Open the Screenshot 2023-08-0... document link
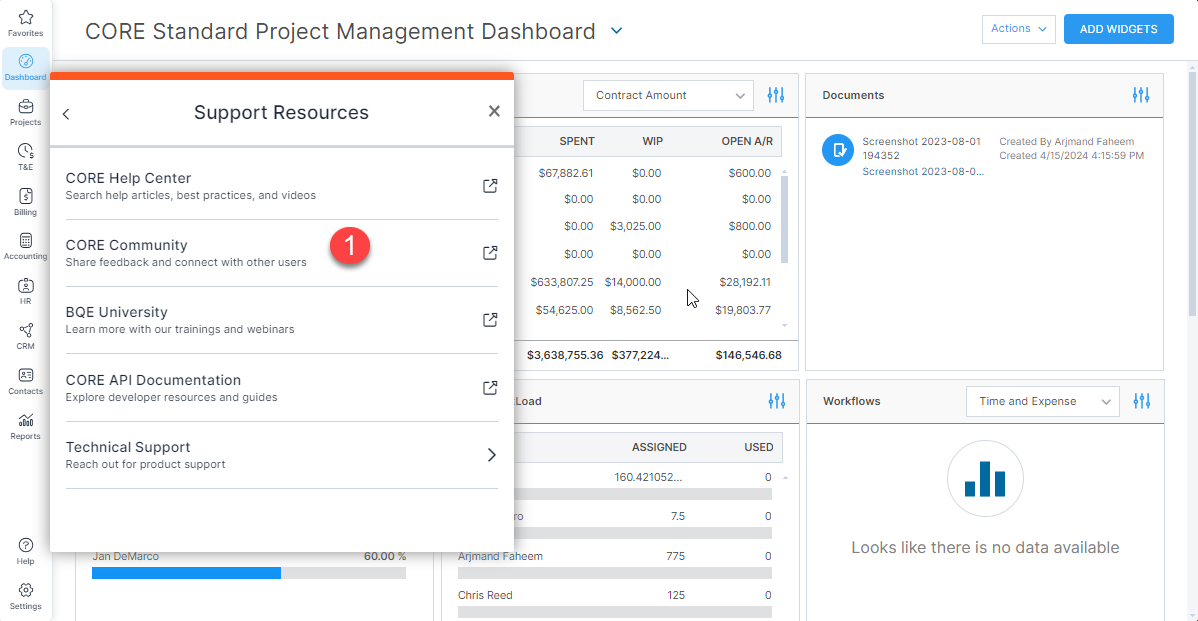This screenshot has height=621, width=1198. (x=923, y=171)
